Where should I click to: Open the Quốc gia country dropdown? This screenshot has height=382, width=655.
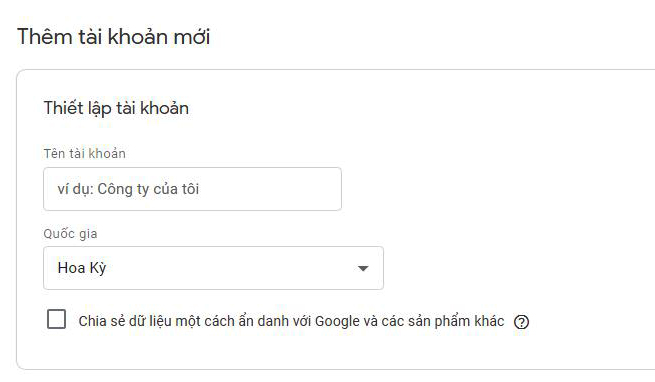pos(213,268)
